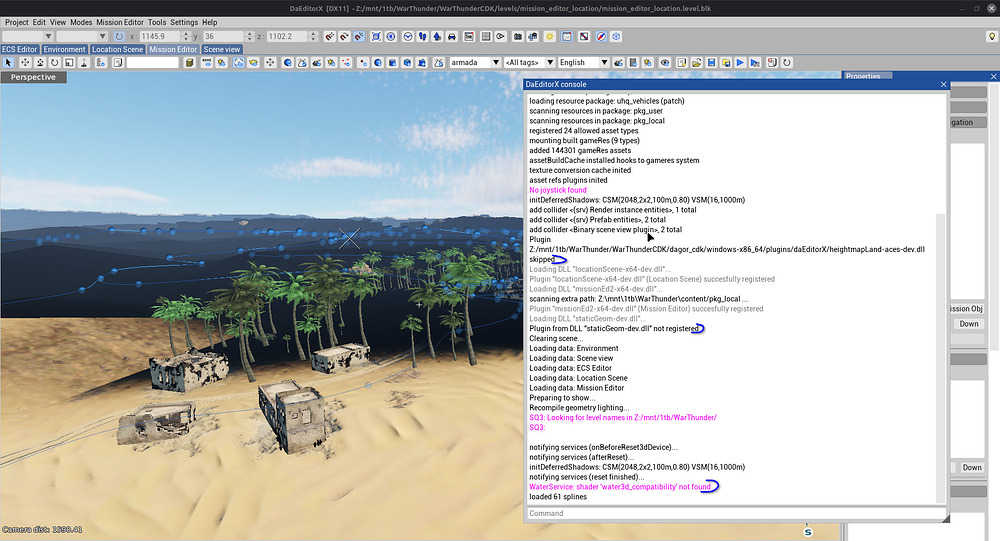
Task: Open the Settings menu
Action: (x=184, y=22)
